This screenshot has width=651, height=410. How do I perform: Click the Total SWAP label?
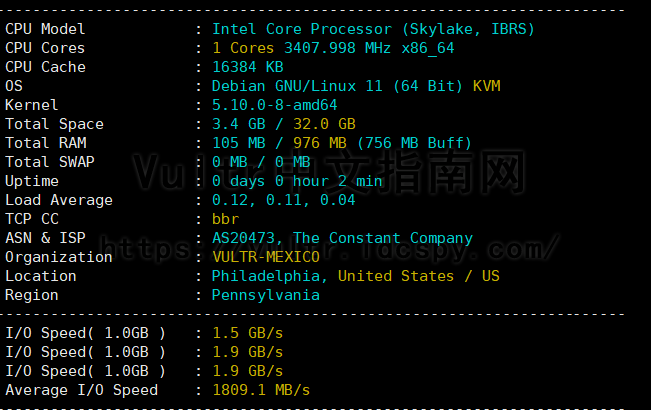54,162
